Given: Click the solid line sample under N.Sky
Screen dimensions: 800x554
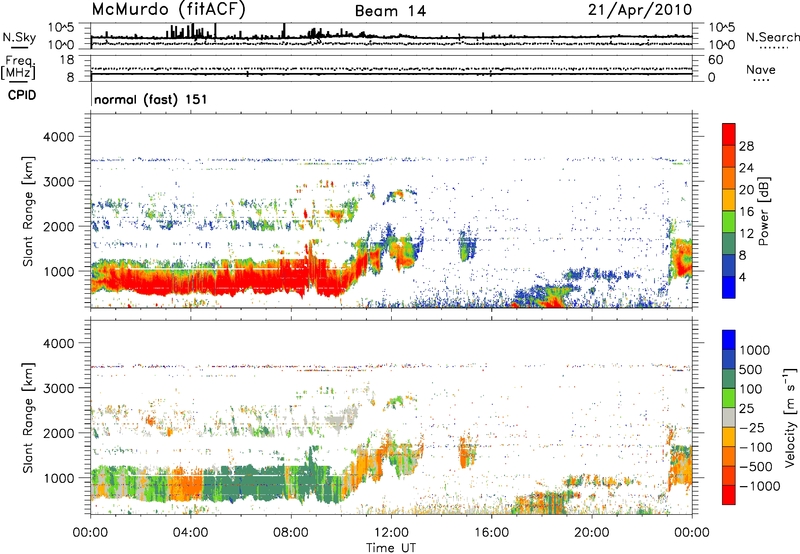Looking at the screenshot, I should [19, 48].
